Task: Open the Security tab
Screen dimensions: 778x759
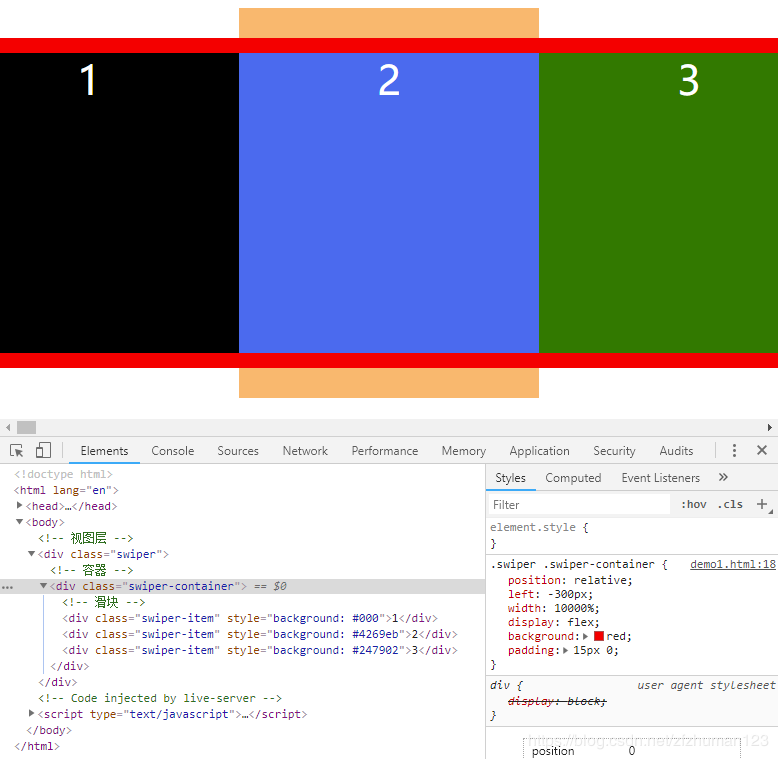Action: click(x=614, y=450)
